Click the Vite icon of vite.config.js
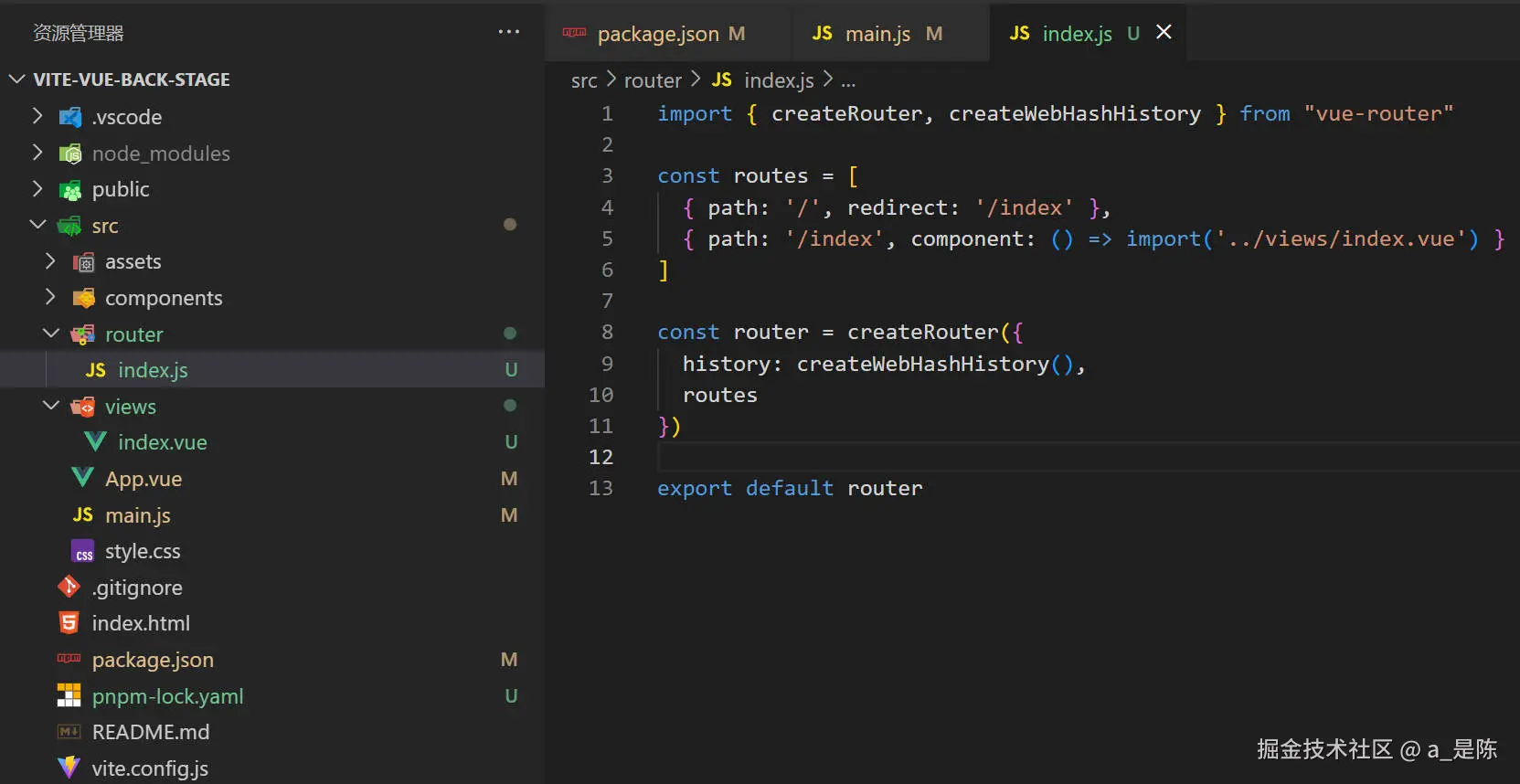 pyautogui.click(x=69, y=768)
